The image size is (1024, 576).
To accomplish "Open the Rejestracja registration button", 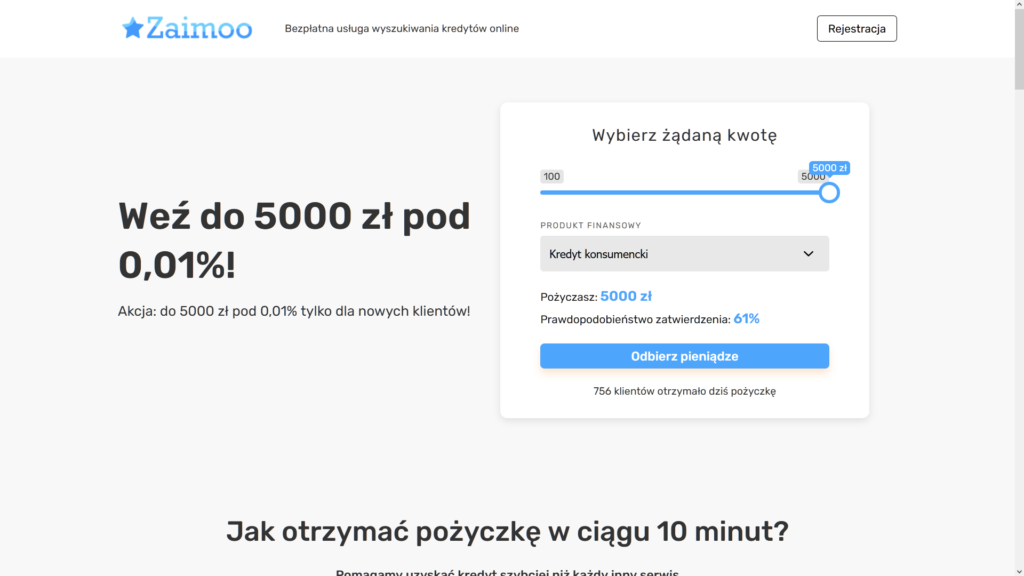I will [856, 29].
